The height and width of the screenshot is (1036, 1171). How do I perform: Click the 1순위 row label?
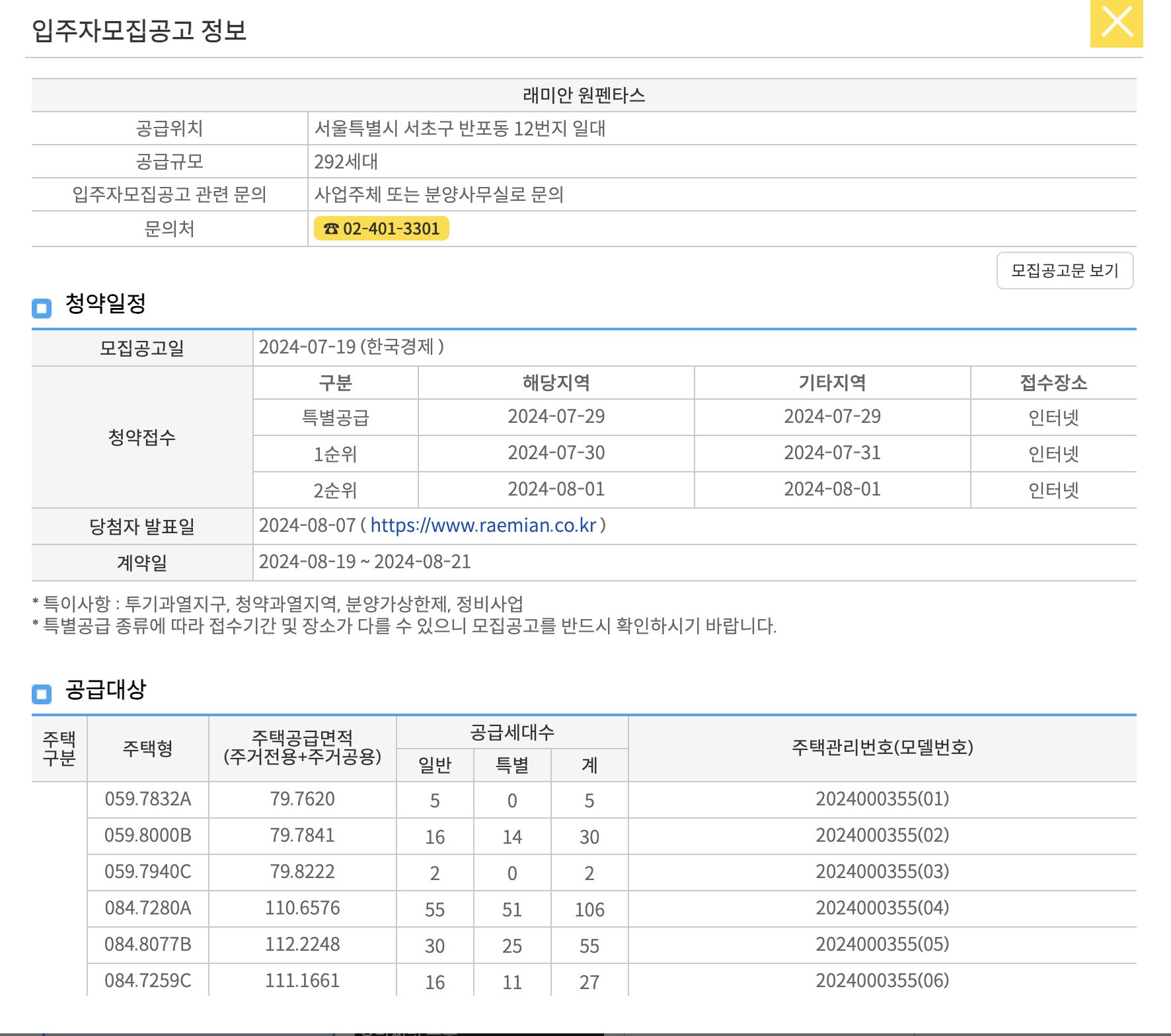[x=335, y=454]
